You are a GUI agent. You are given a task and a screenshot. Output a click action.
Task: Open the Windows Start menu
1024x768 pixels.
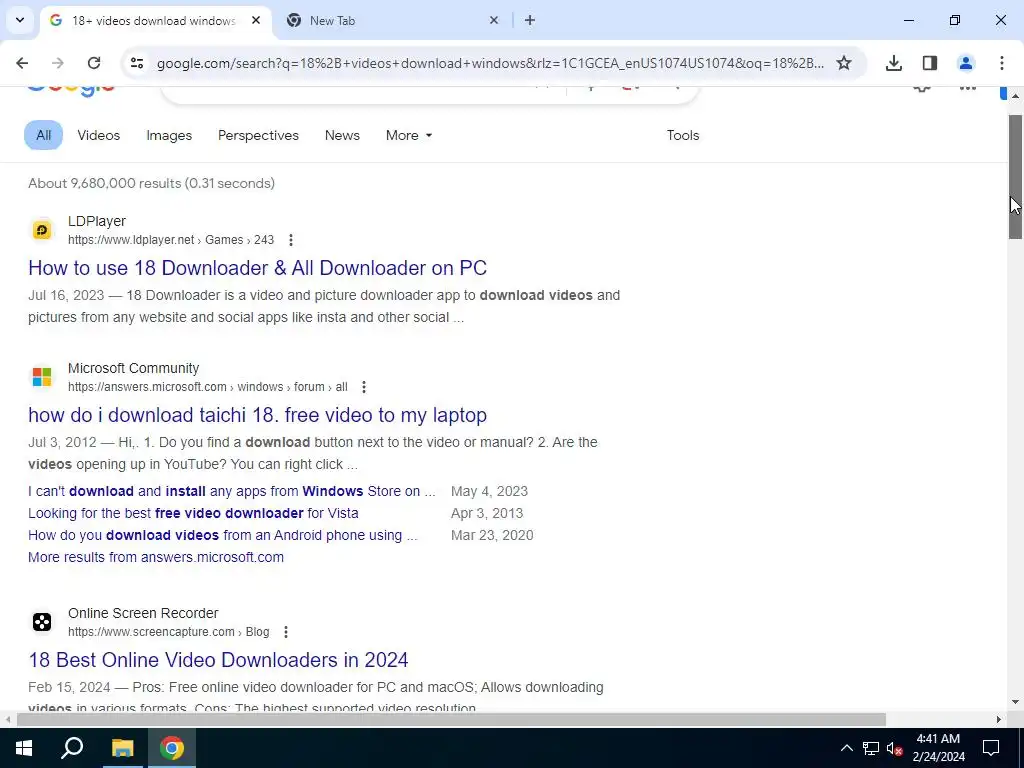(x=24, y=748)
